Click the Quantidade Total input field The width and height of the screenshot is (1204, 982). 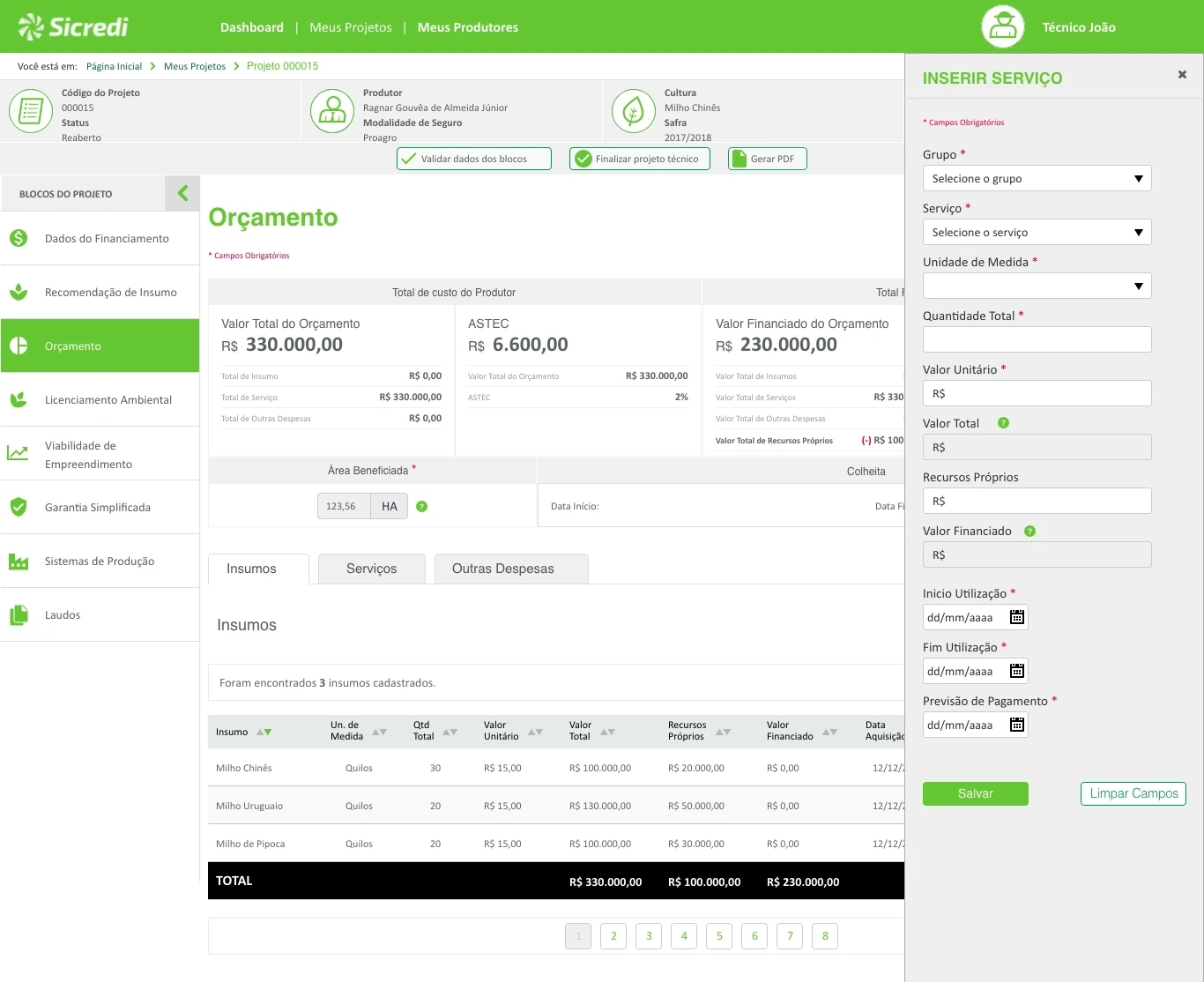pos(1037,339)
